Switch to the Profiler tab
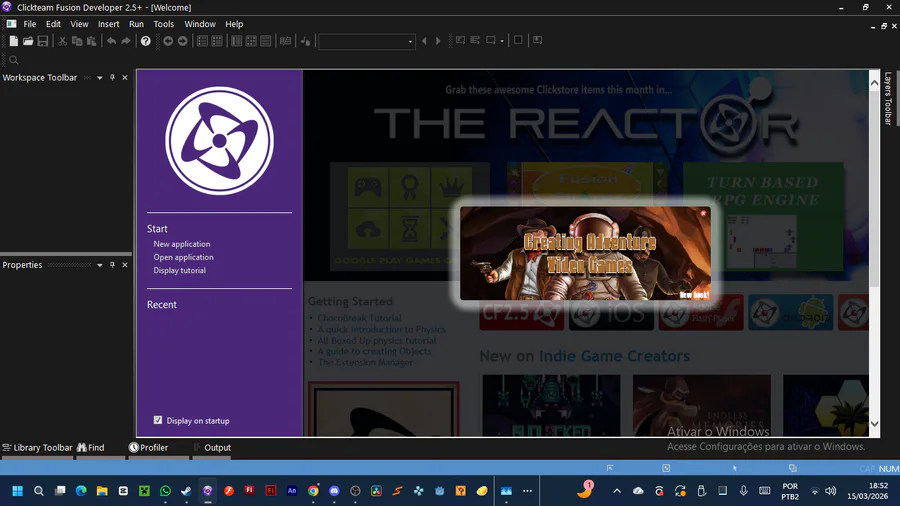Viewport: 900px width, 506px height. point(149,447)
